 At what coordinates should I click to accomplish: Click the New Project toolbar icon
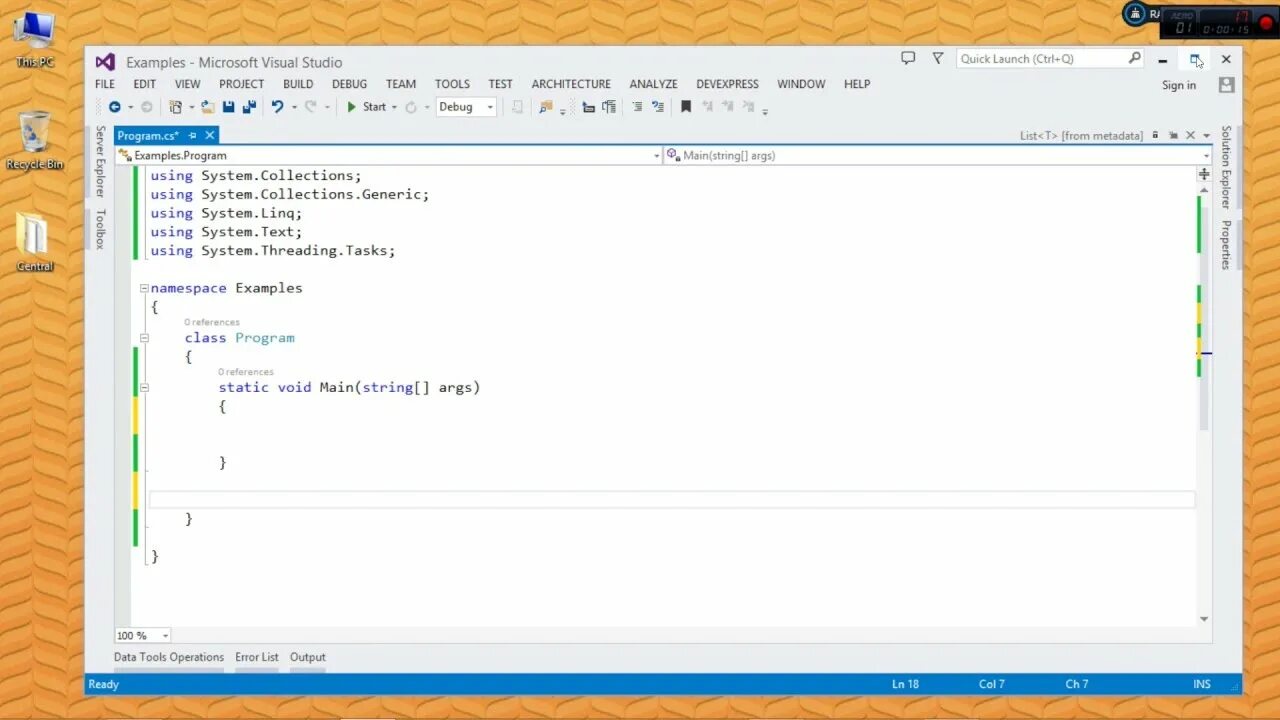click(x=175, y=107)
